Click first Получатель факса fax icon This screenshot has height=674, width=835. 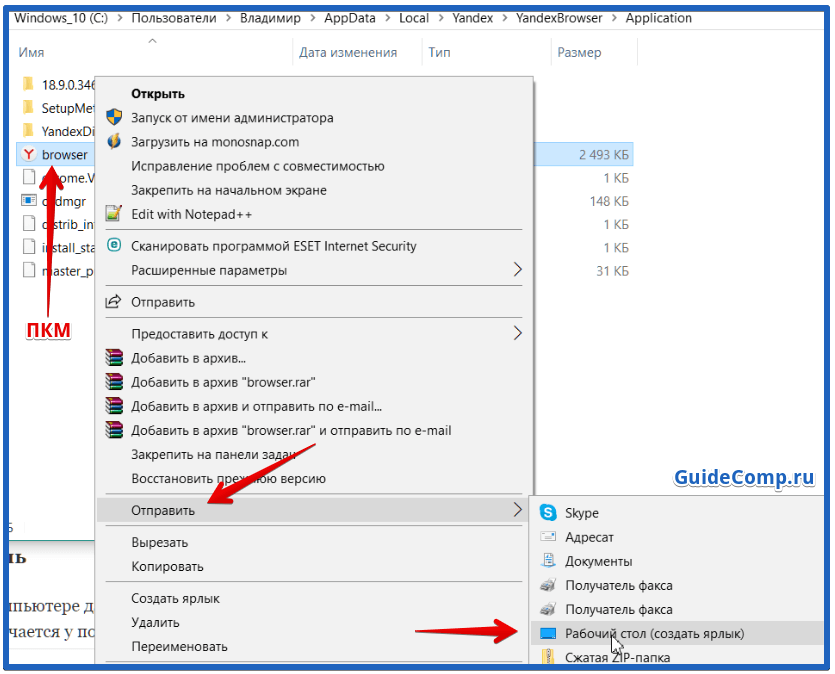tap(548, 585)
